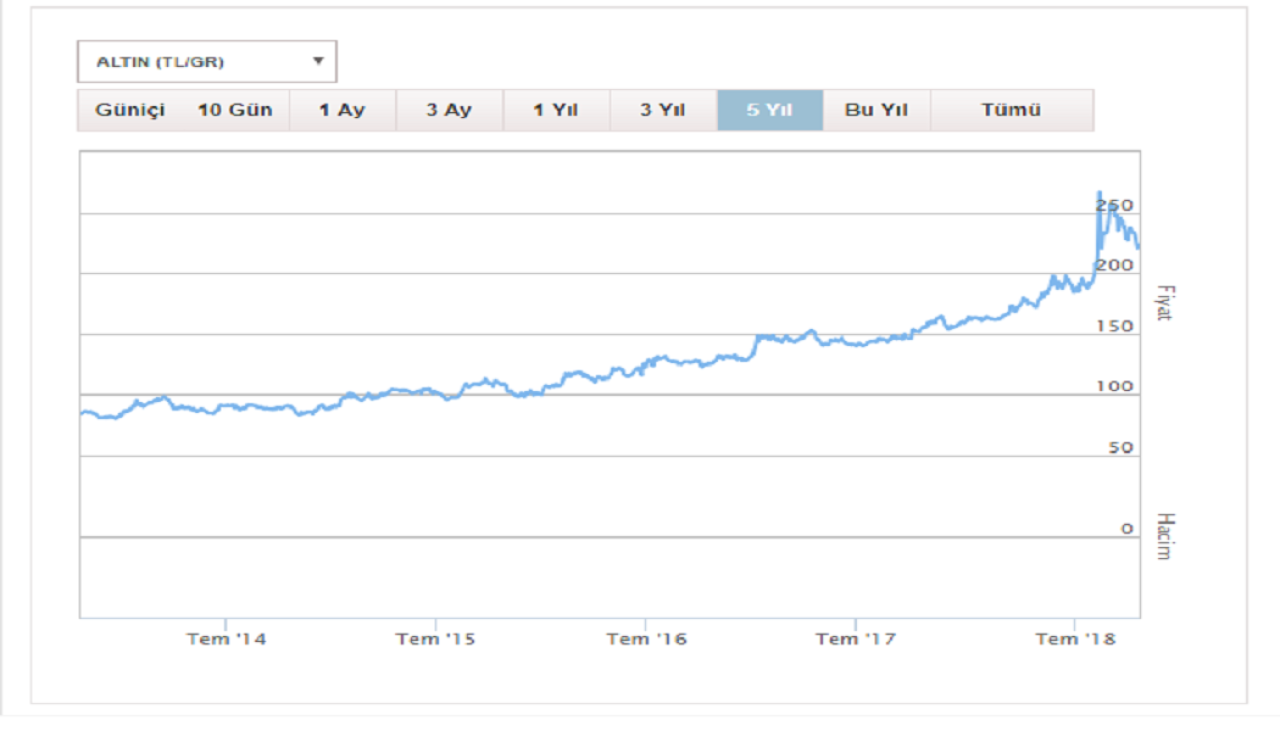Image resolution: width=1280 pixels, height=731 pixels.
Task: Click the 100 price axis value
Action: (1114, 386)
